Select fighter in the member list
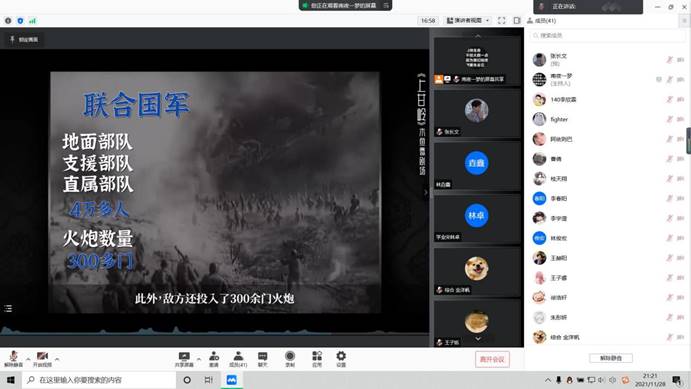The width and height of the screenshot is (691, 389). click(608, 119)
